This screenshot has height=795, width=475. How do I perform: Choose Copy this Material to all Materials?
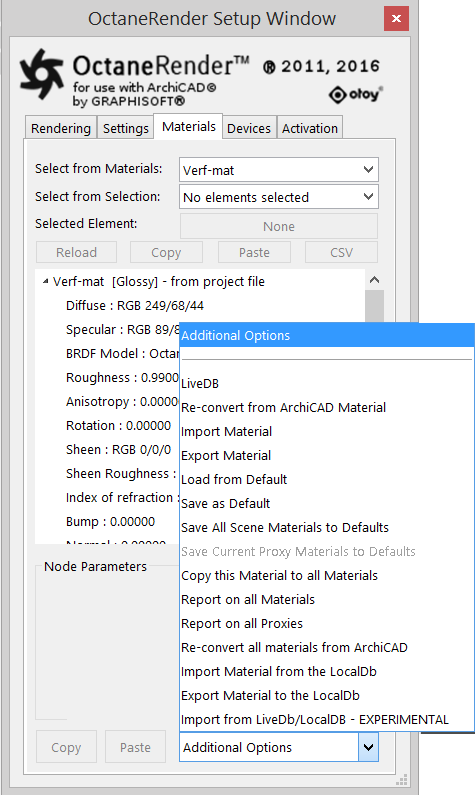tap(327, 575)
